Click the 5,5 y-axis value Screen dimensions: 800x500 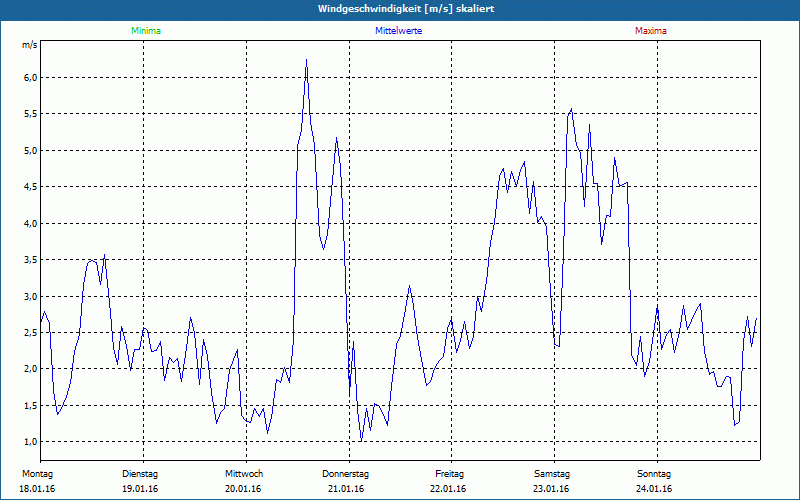click(31, 114)
